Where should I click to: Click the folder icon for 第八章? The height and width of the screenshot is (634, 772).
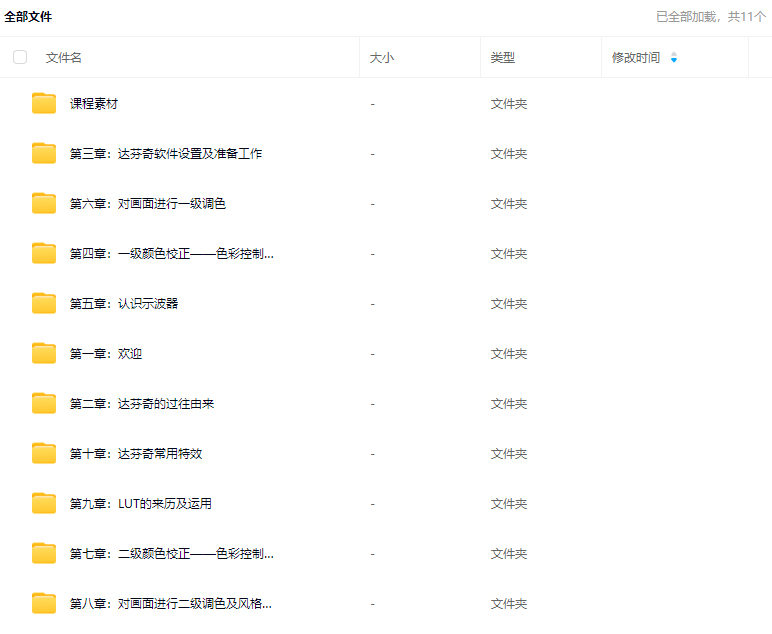tap(44, 603)
